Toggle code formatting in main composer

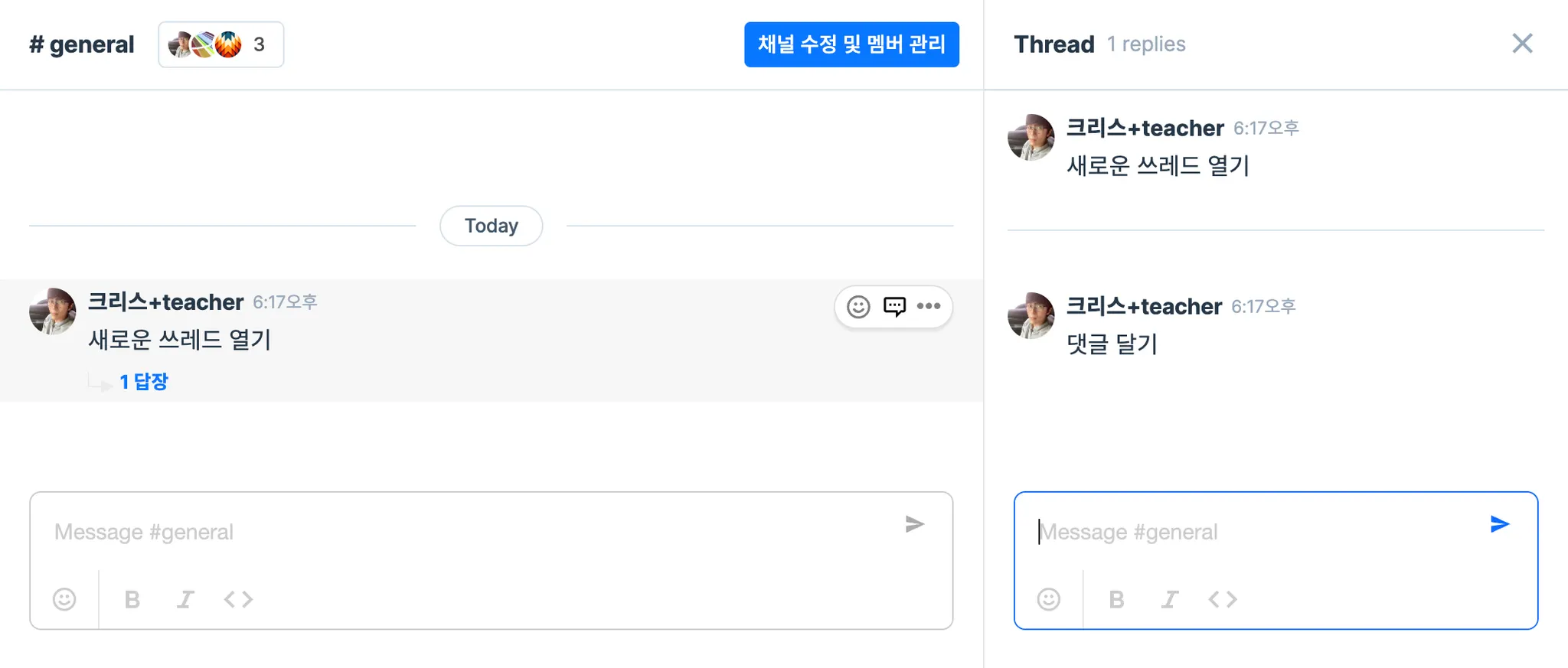pos(238,599)
